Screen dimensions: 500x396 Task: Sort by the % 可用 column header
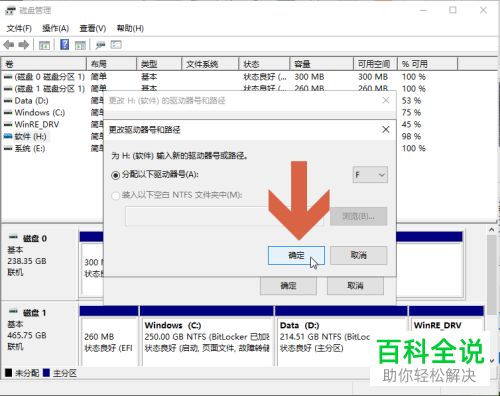[428, 64]
